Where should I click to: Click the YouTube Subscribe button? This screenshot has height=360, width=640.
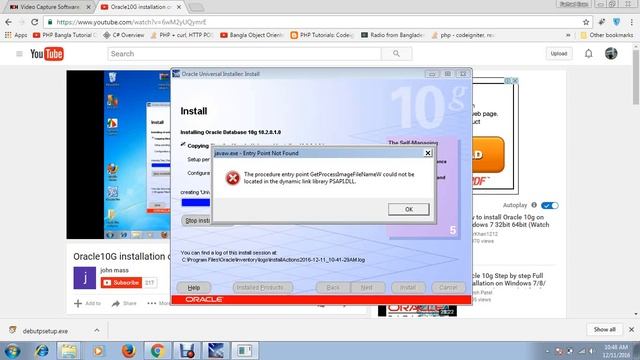121,282
